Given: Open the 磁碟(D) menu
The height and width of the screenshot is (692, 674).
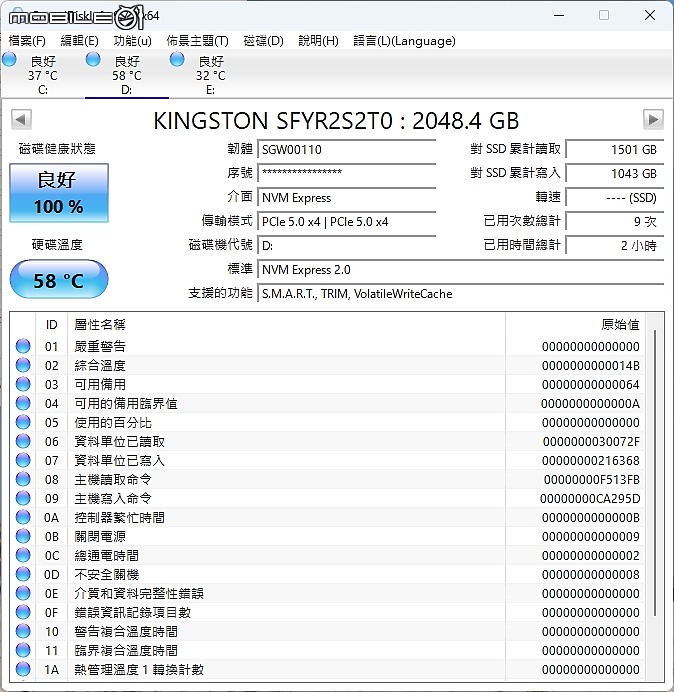Looking at the screenshot, I should [264, 41].
